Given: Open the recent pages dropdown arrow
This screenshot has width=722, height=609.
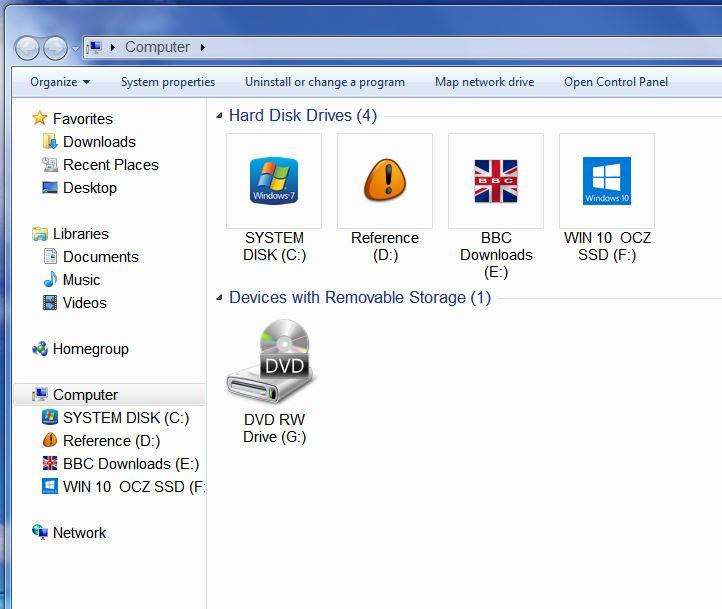Looking at the screenshot, I should point(75,48).
